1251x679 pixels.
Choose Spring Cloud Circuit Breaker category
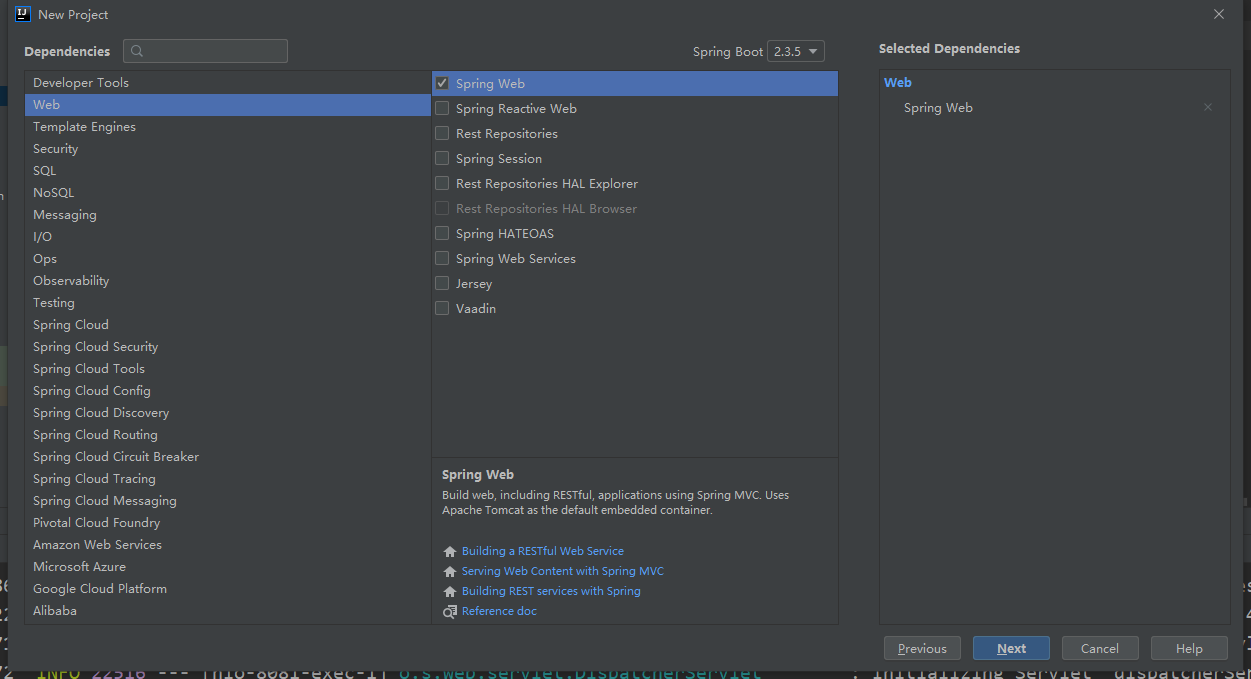click(228, 457)
